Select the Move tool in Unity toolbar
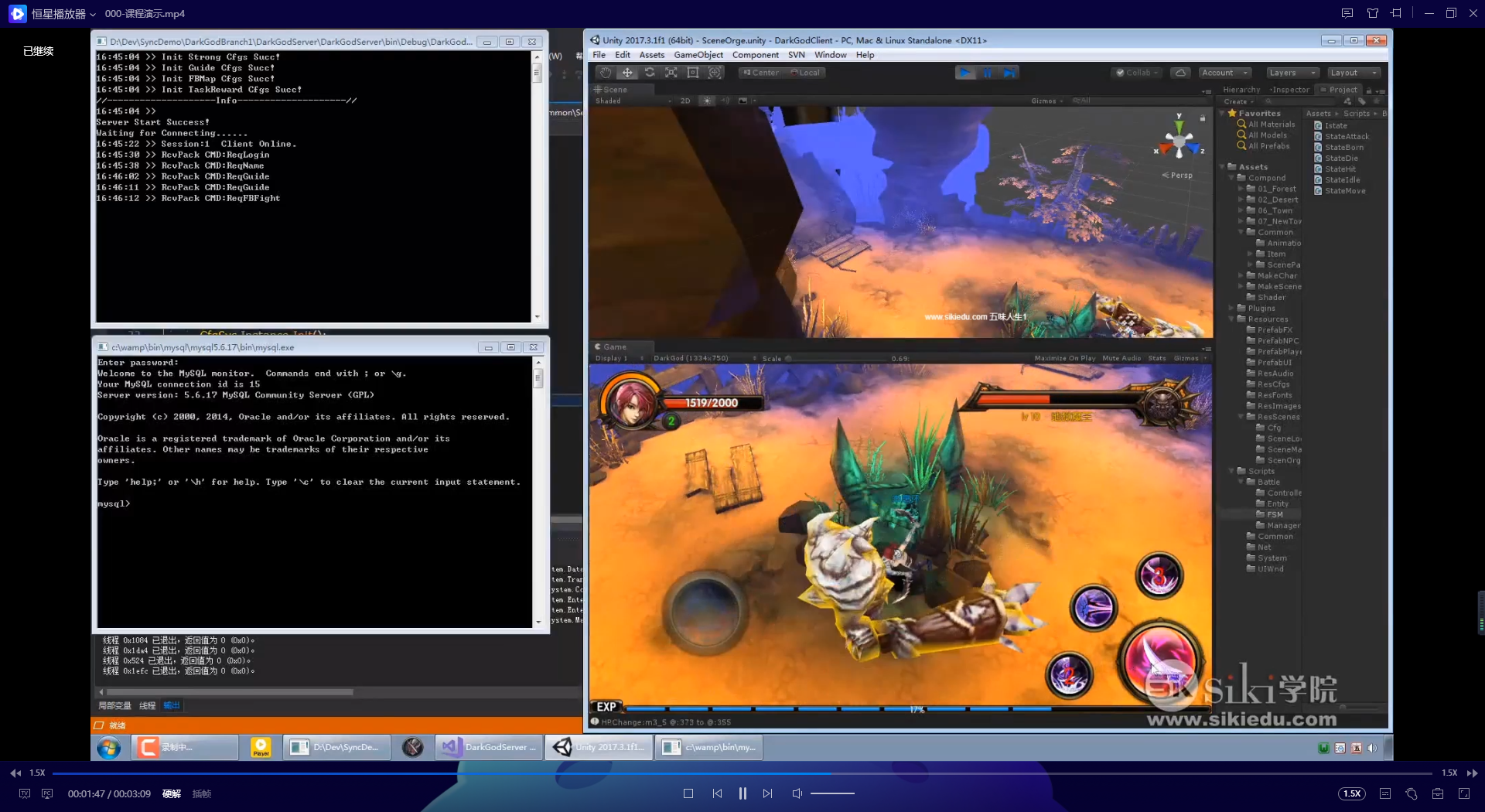The image size is (1485, 812). coord(627,73)
